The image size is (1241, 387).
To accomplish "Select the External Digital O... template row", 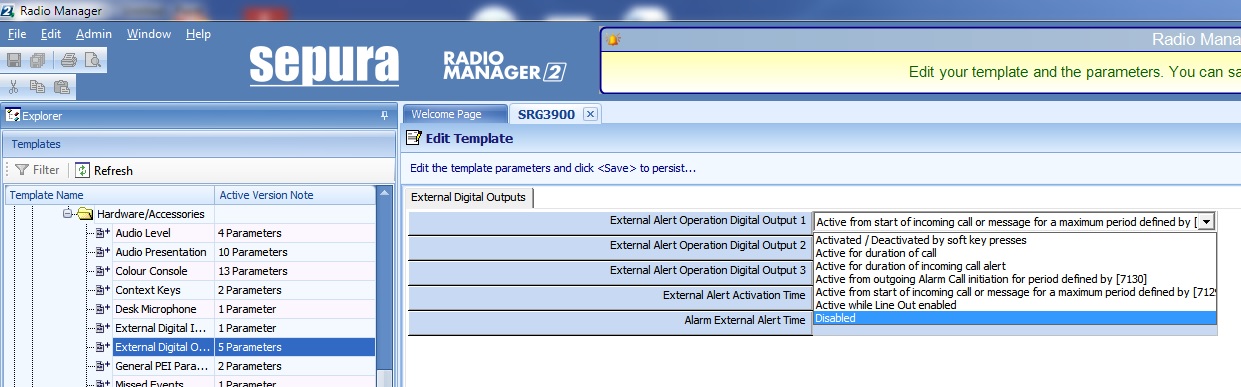I will [x=190, y=347].
